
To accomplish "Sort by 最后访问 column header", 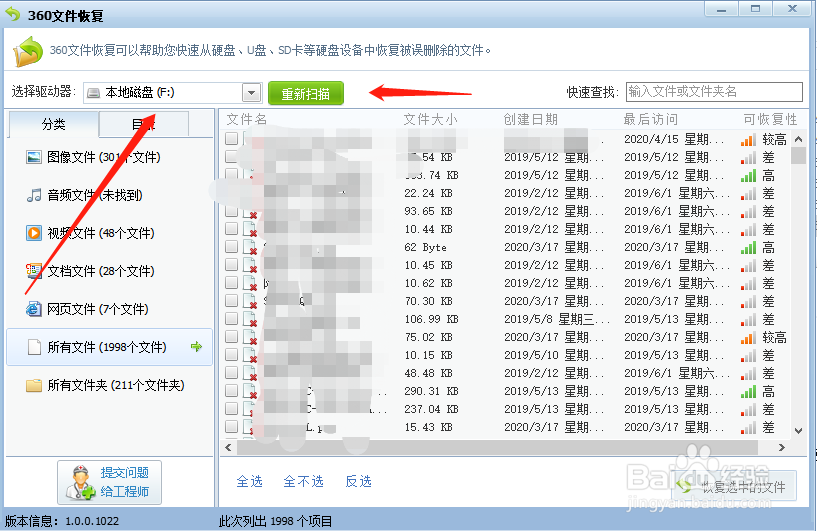I will tap(651, 119).
